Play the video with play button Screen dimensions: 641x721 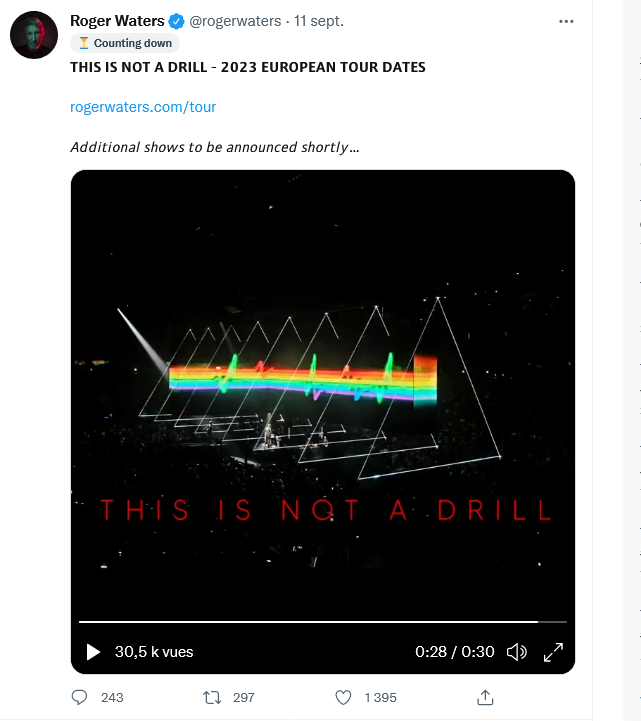coord(94,652)
